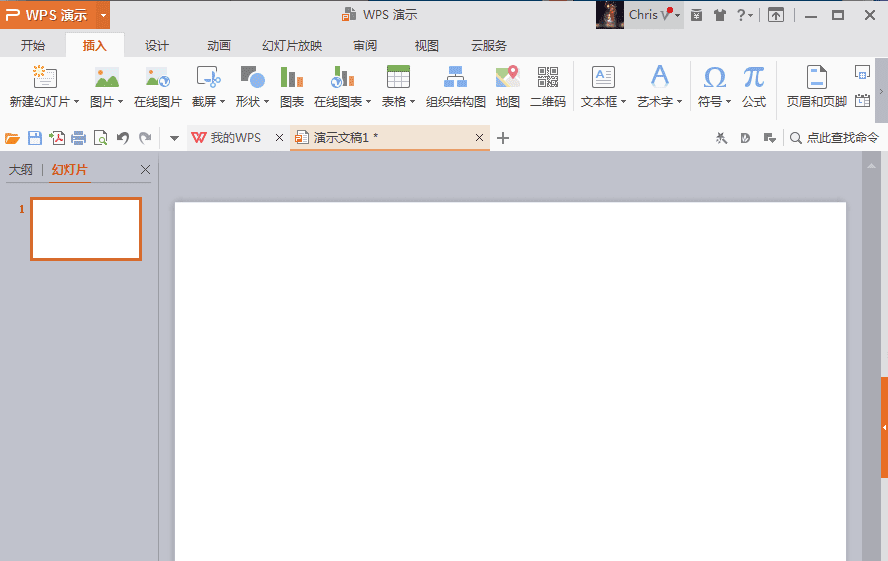Save the document with the floppy icon

pyautogui.click(x=35, y=138)
